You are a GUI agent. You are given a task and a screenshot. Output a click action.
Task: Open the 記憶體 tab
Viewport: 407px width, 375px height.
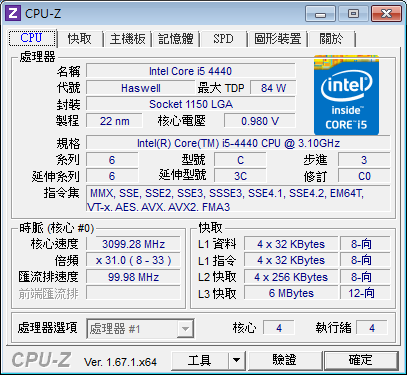point(176,39)
